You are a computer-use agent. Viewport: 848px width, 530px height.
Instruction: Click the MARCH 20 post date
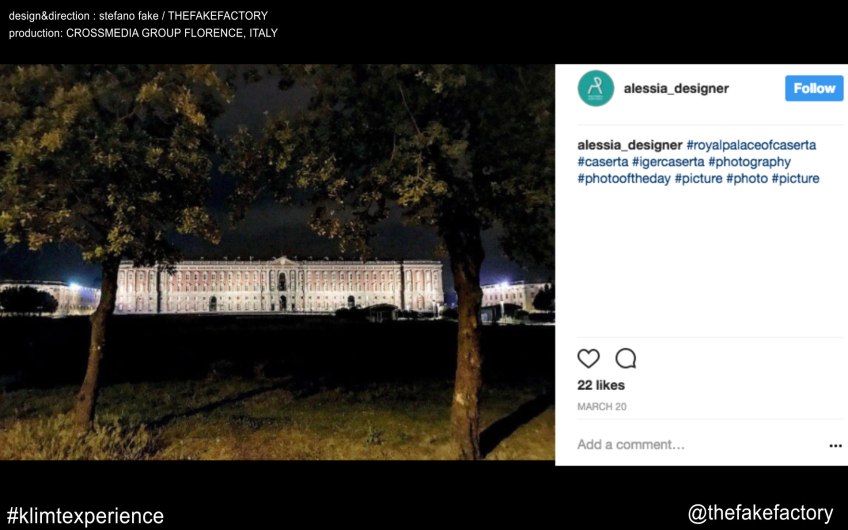pyautogui.click(x=601, y=407)
